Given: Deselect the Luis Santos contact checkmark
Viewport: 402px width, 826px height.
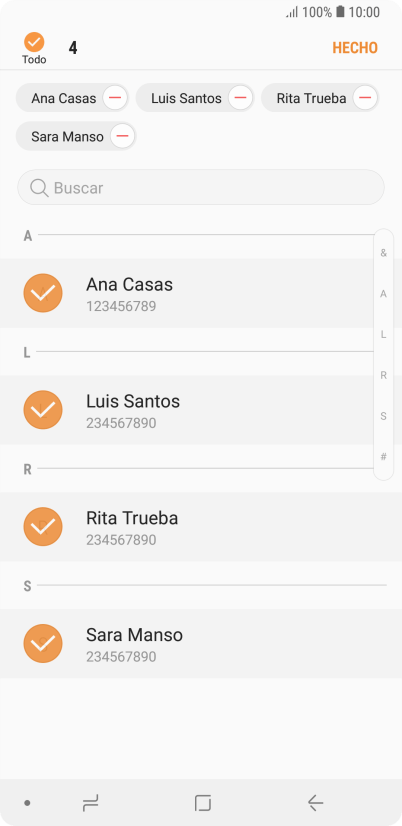Looking at the screenshot, I should 43,410.
